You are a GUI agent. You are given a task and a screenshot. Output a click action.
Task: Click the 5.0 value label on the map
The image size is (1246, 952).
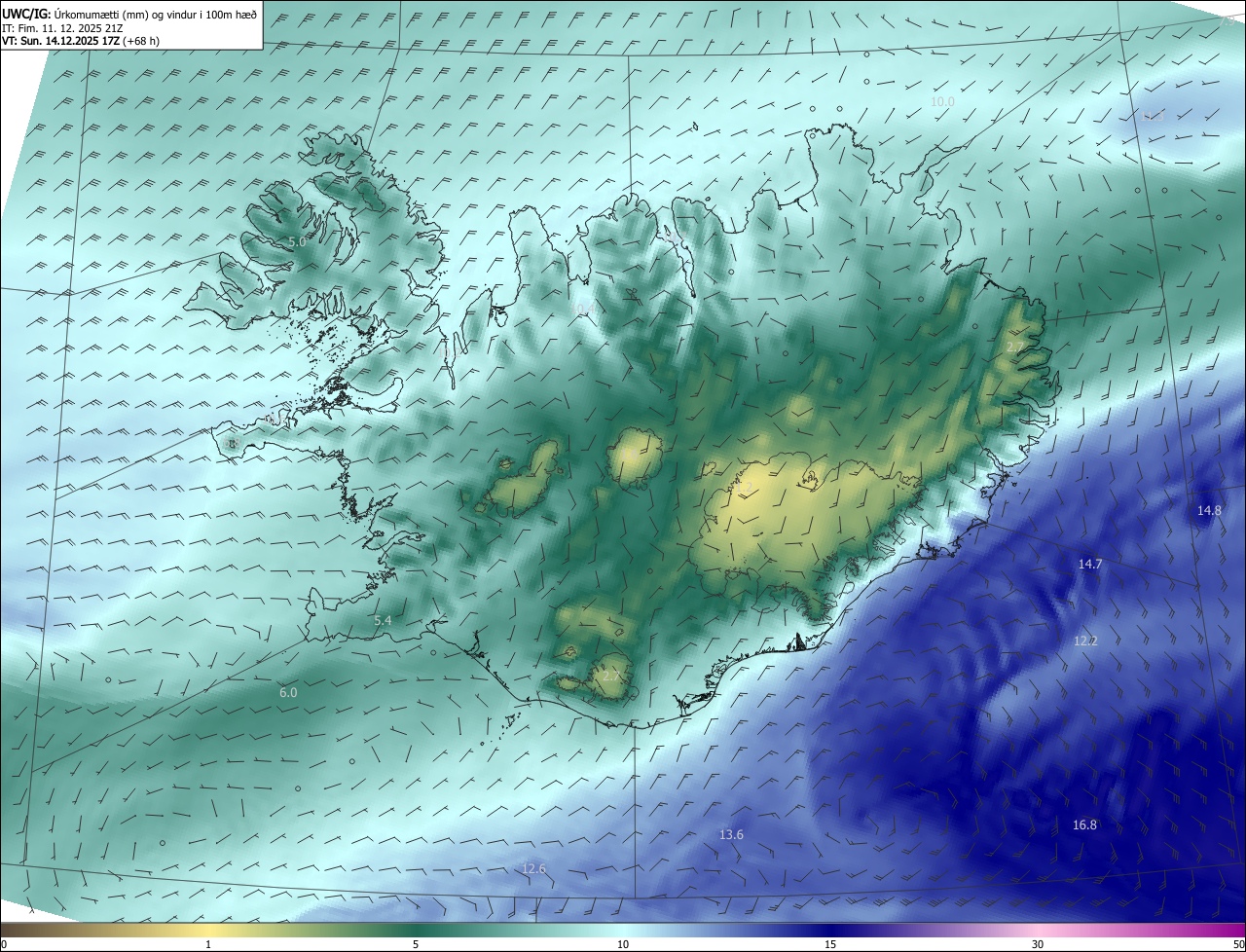pyautogui.click(x=297, y=241)
